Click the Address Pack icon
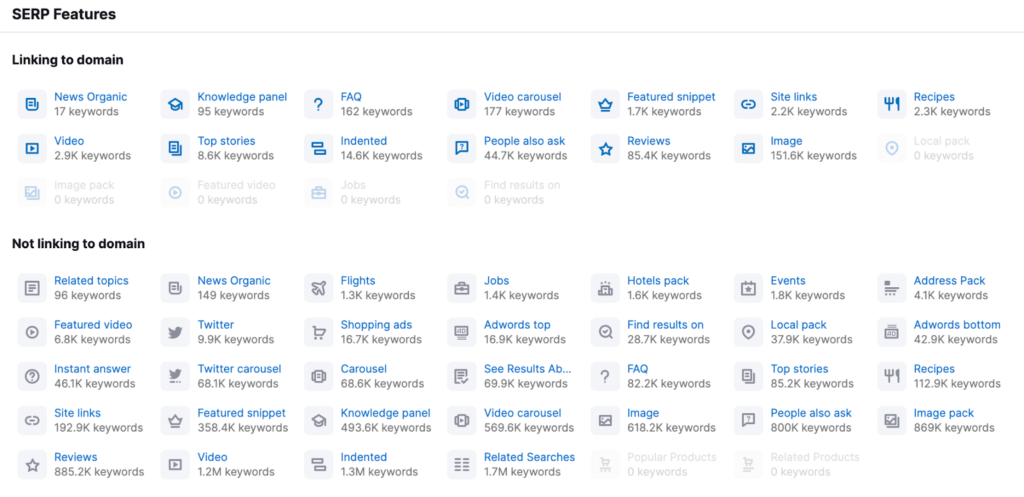 [891, 288]
